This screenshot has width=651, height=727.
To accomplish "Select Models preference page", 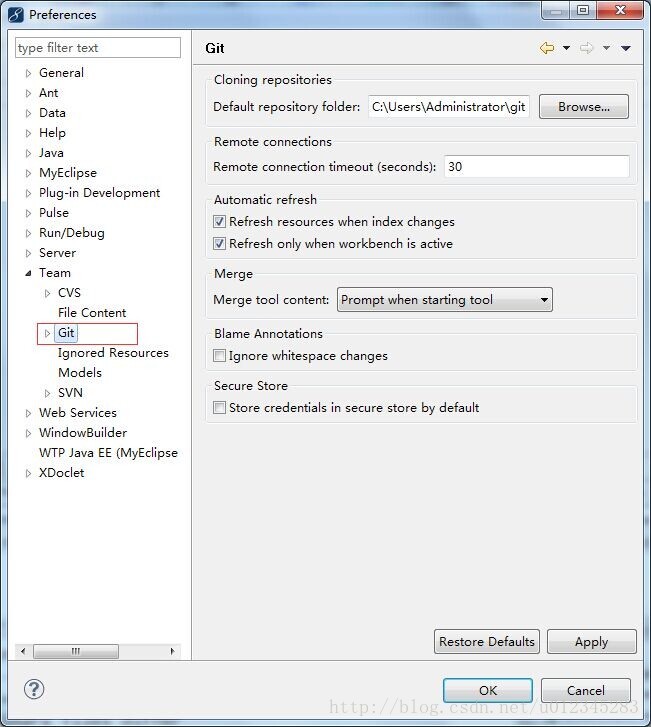I will coord(80,373).
